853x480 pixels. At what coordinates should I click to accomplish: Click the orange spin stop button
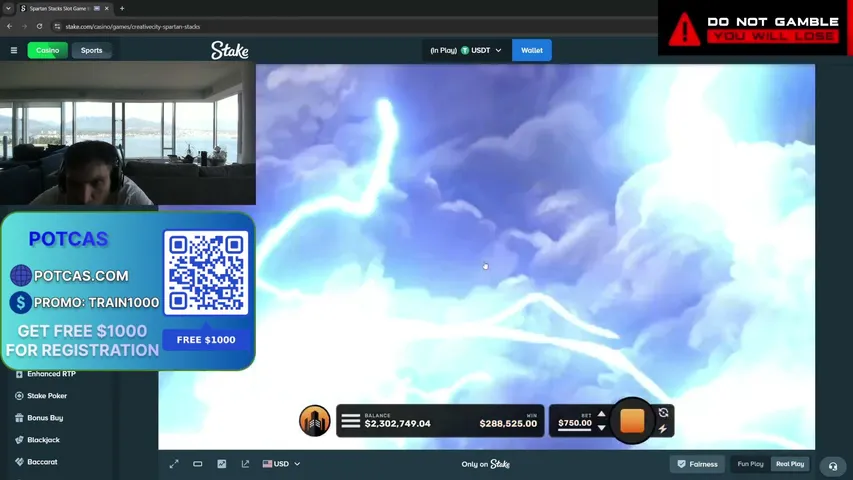tap(632, 421)
